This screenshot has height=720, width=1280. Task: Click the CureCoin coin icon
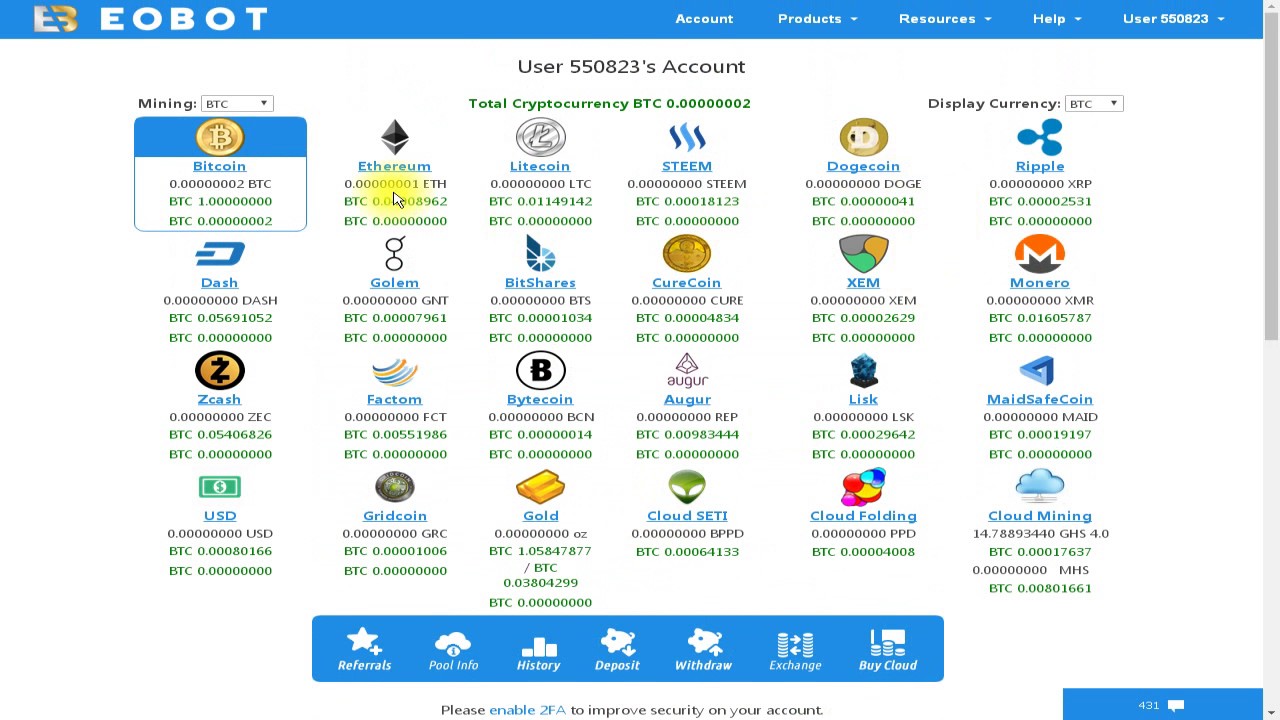[687, 254]
